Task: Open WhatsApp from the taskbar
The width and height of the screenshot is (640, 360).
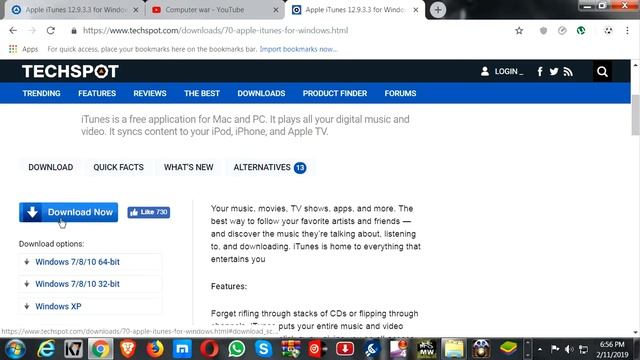Action: click(237, 349)
